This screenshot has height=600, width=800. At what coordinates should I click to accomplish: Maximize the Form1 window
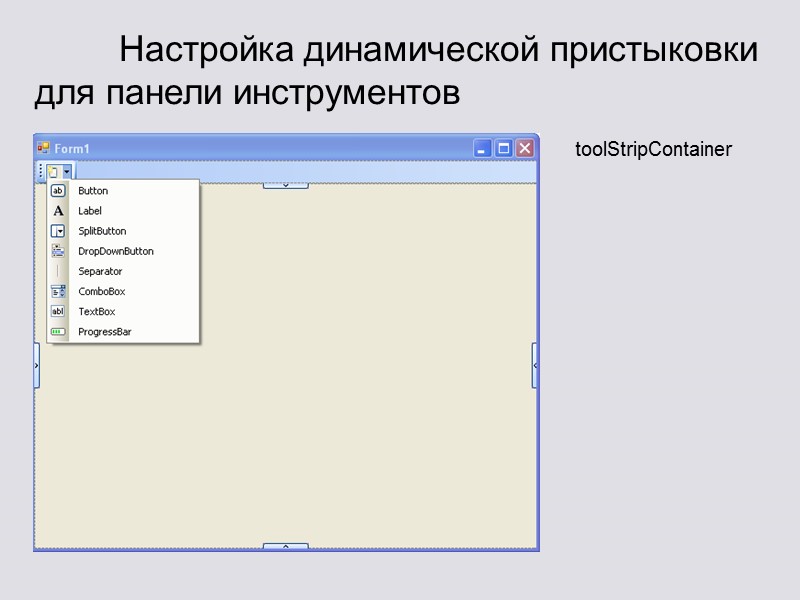[504, 148]
